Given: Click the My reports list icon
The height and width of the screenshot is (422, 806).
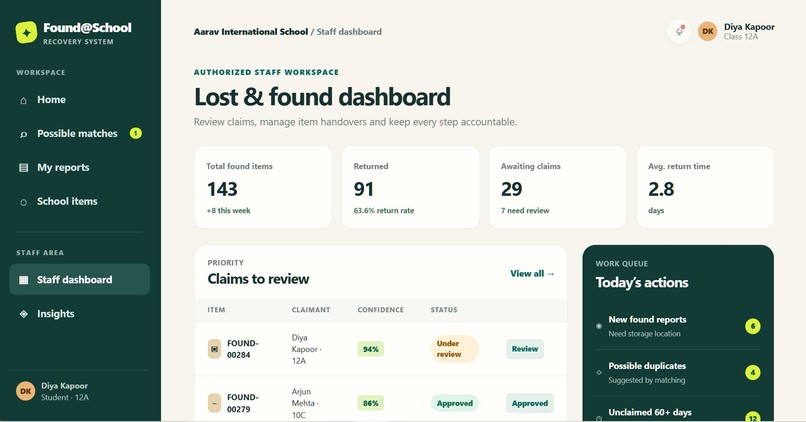Looking at the screenshot, I should [23, 168].
